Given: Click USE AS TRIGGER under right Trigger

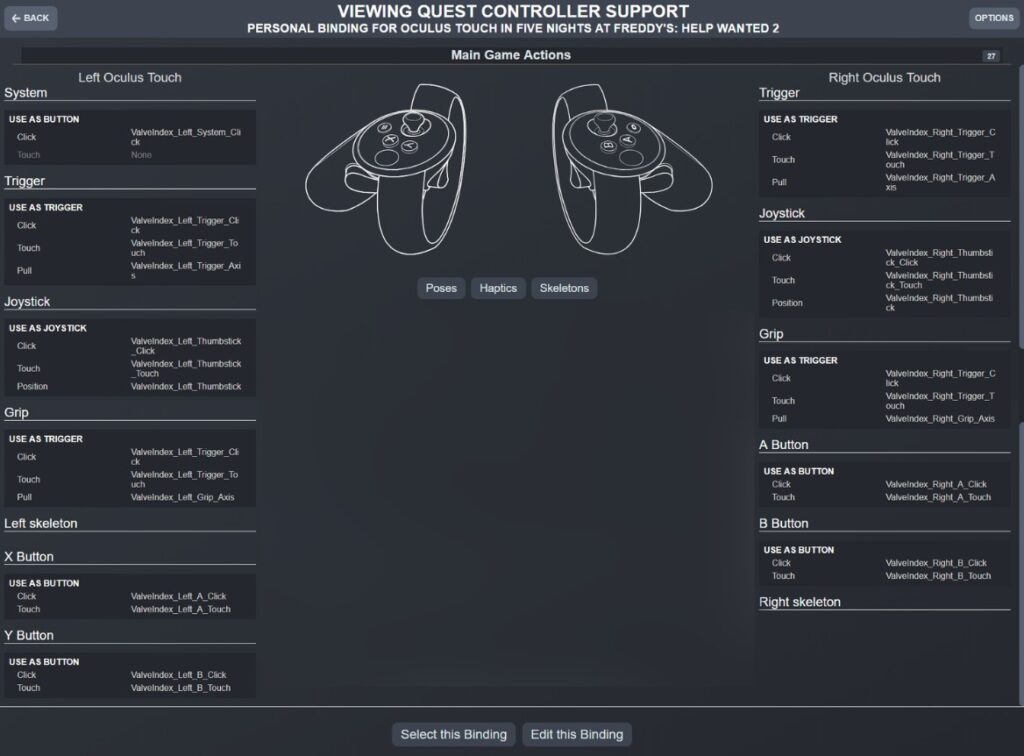Looking at the screenshot, I should (800, 119).
